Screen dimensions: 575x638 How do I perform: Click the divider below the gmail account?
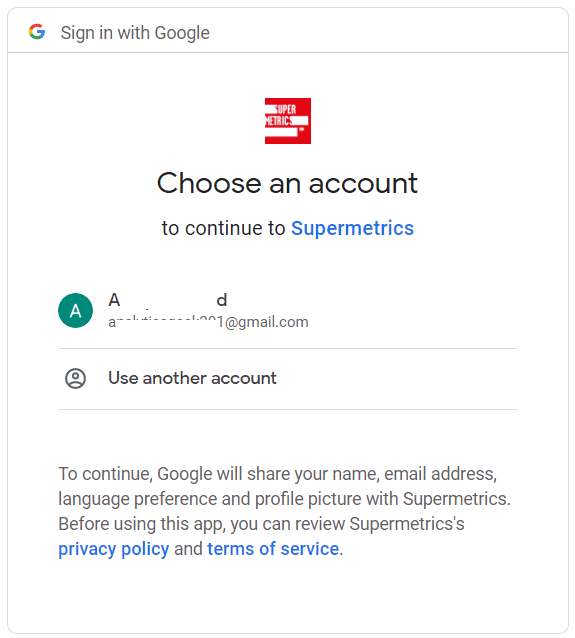pyautogui.click(x=288, y=348)
